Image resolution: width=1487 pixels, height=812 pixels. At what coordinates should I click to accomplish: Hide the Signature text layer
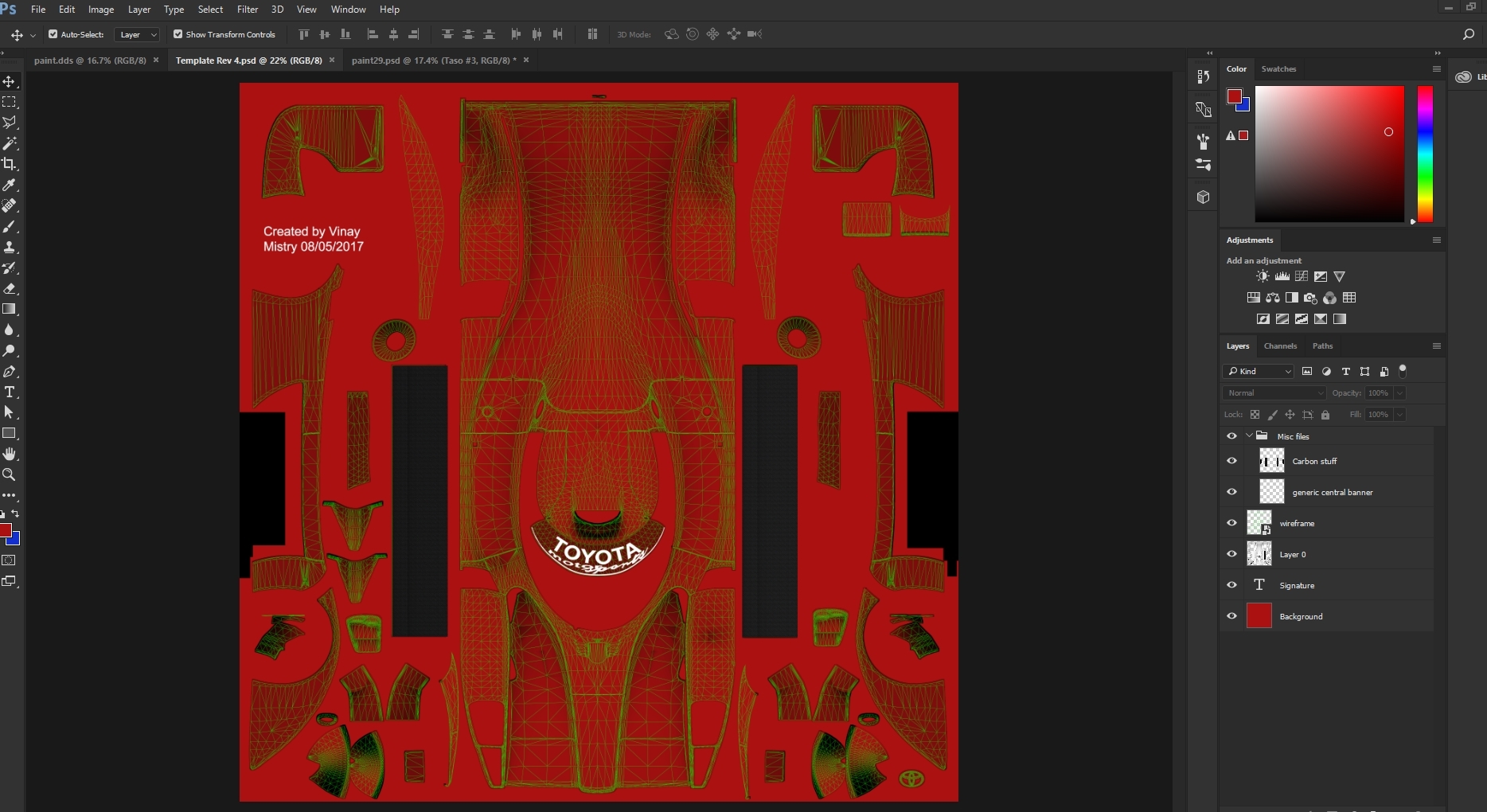(1231, 585)
